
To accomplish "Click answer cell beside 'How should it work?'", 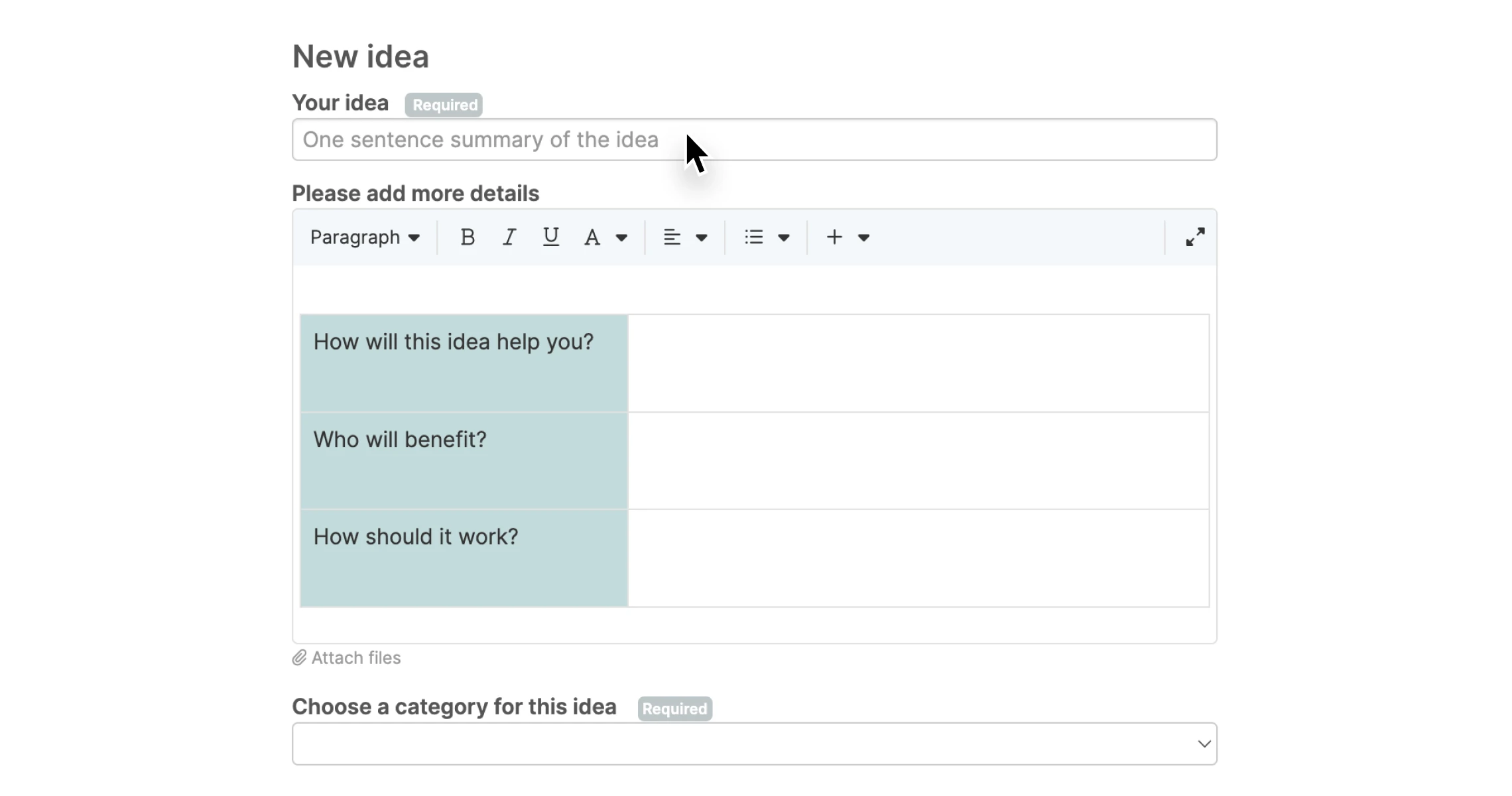I will coord(918,558).
